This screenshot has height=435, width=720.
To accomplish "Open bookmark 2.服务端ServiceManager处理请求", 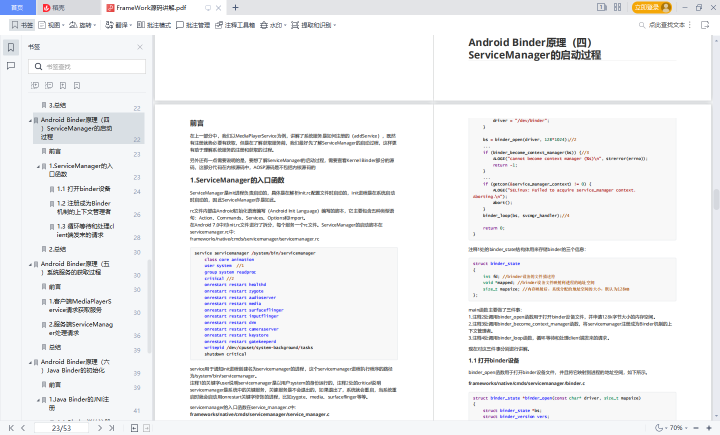I will tap(81, 328).
